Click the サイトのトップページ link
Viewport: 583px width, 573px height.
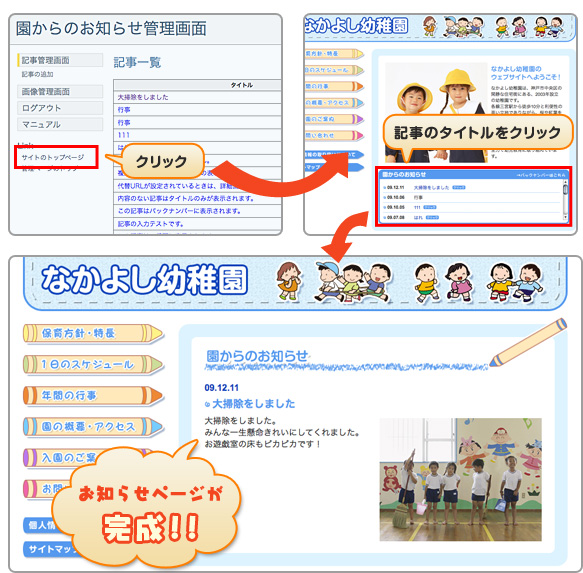point(53,157)
